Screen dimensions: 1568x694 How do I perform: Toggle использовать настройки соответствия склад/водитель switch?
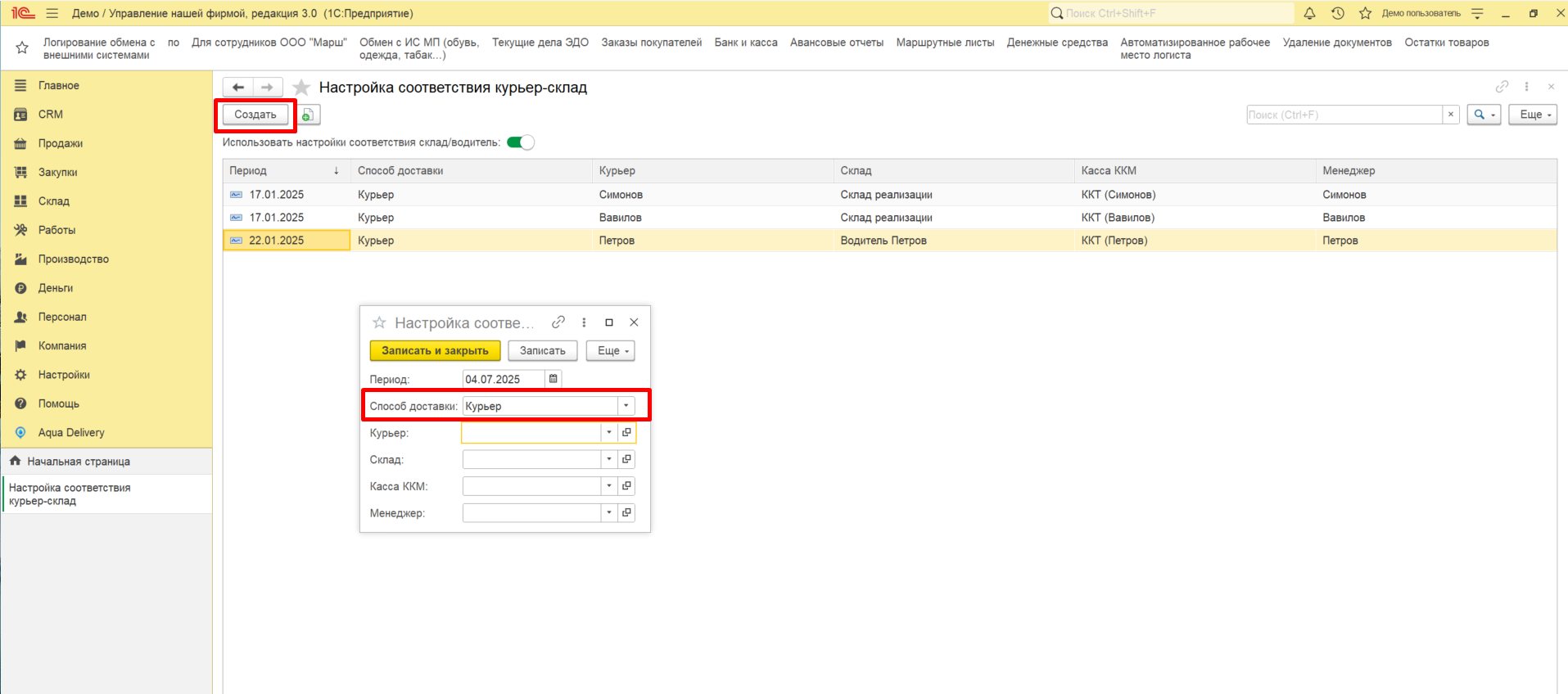[x=521, y=142]
